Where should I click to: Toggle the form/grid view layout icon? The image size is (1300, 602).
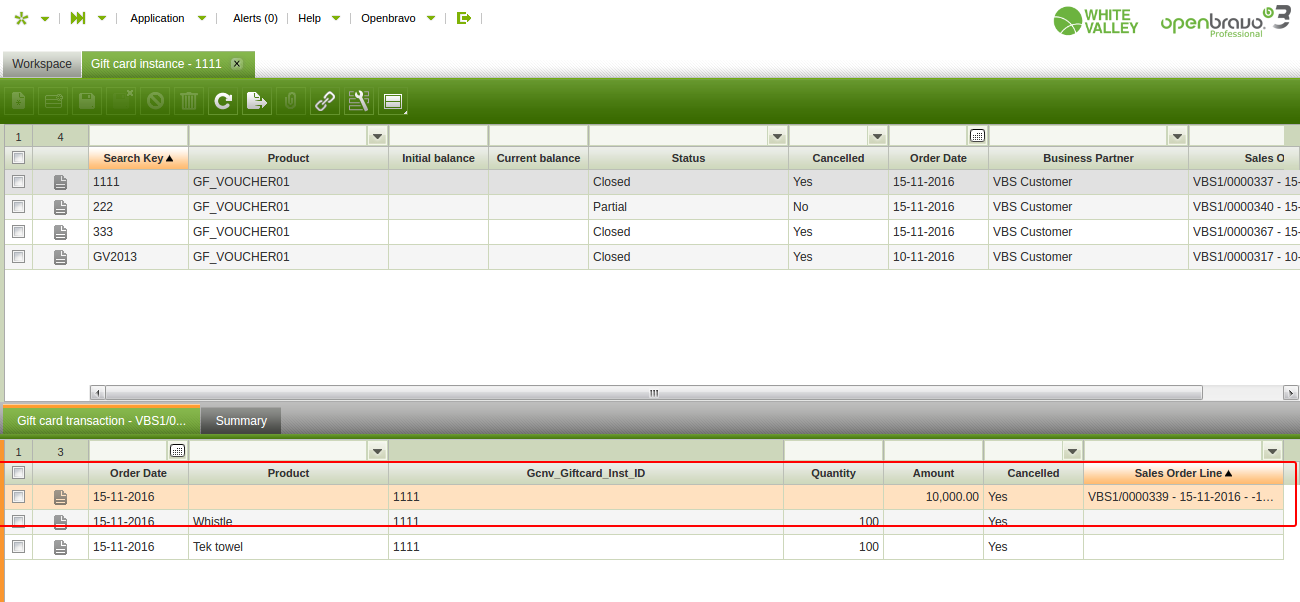392,100
